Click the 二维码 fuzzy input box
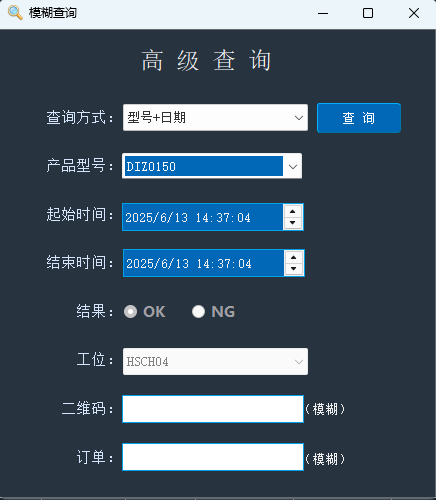436x500 pixels. (213, 409)
